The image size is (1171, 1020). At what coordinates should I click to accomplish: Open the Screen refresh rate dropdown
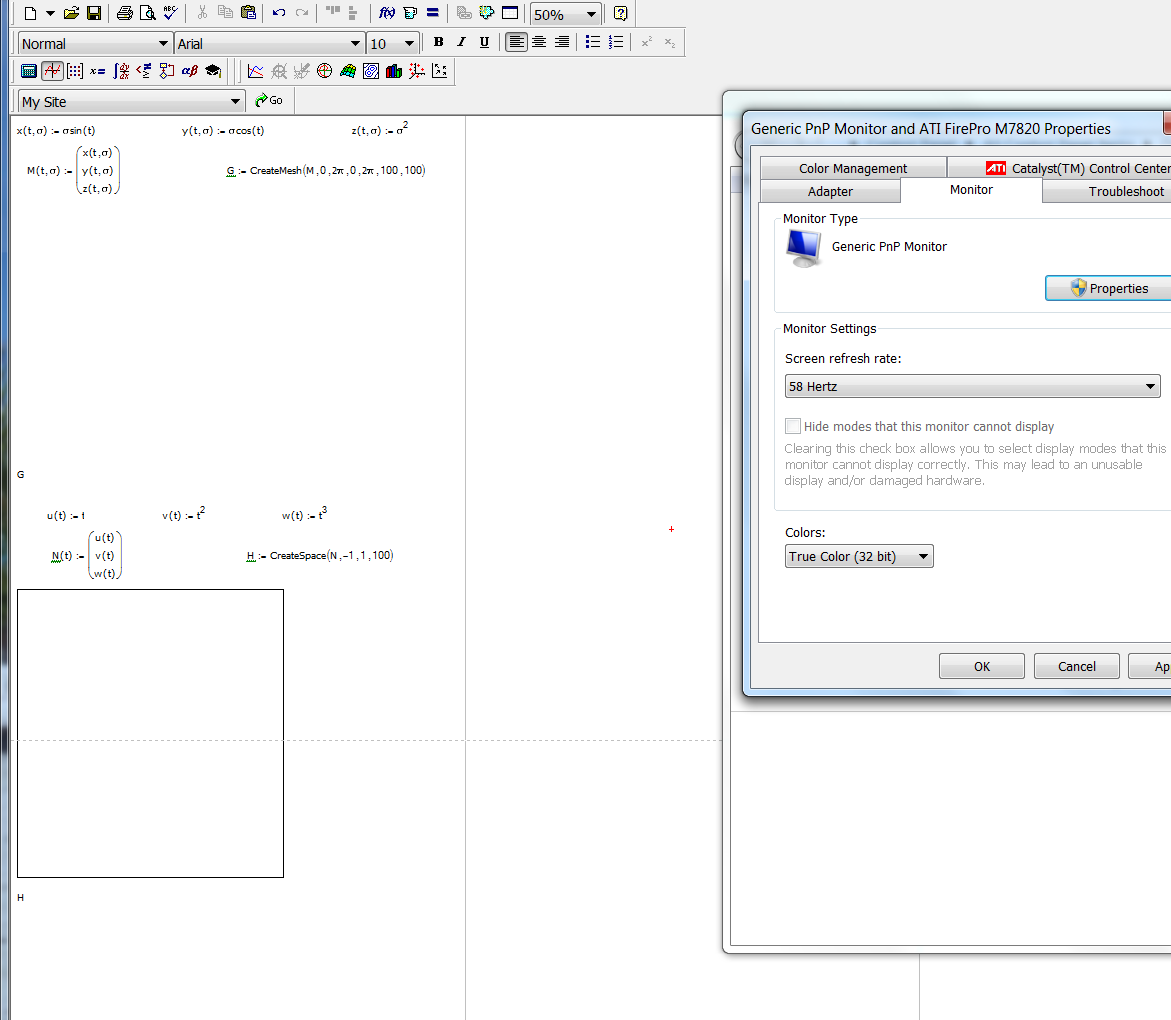tap(972, 386)
